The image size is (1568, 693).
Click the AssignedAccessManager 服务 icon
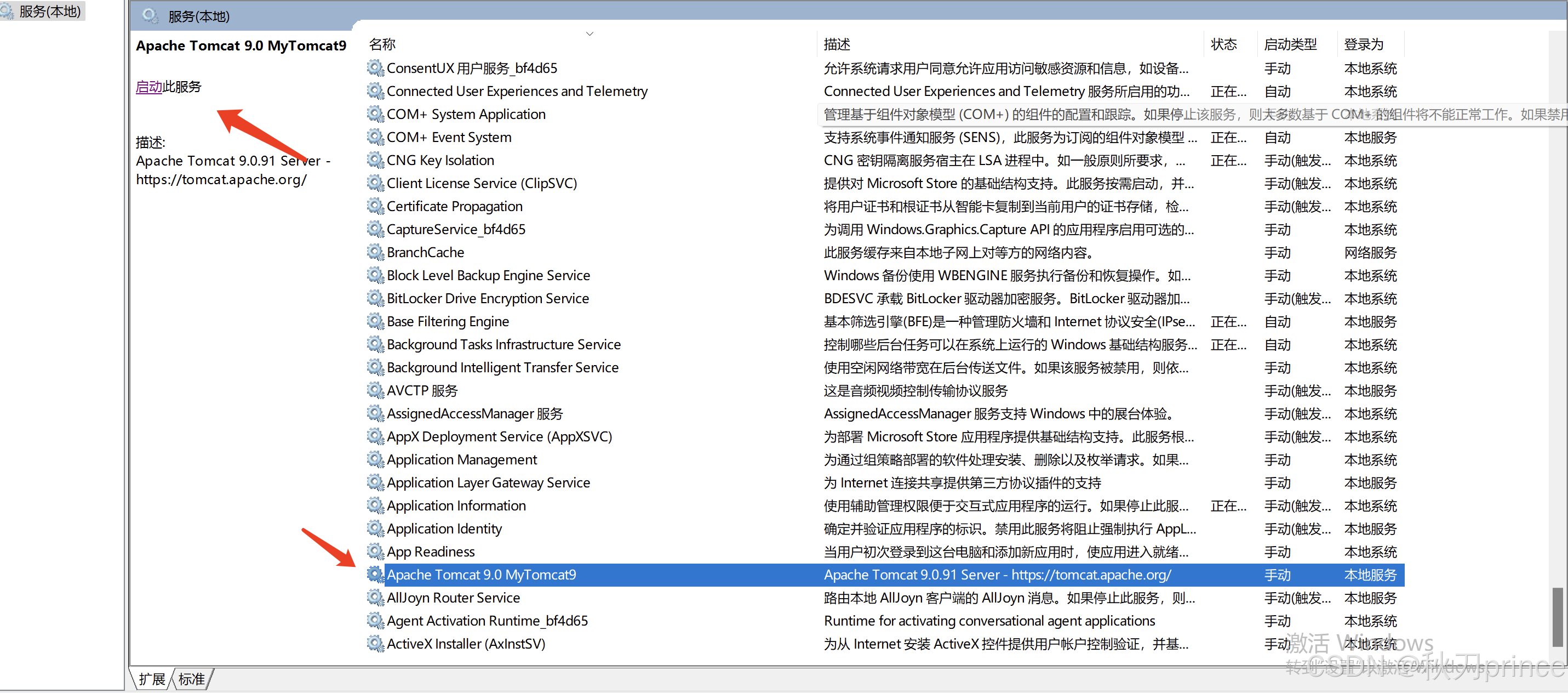376,413
